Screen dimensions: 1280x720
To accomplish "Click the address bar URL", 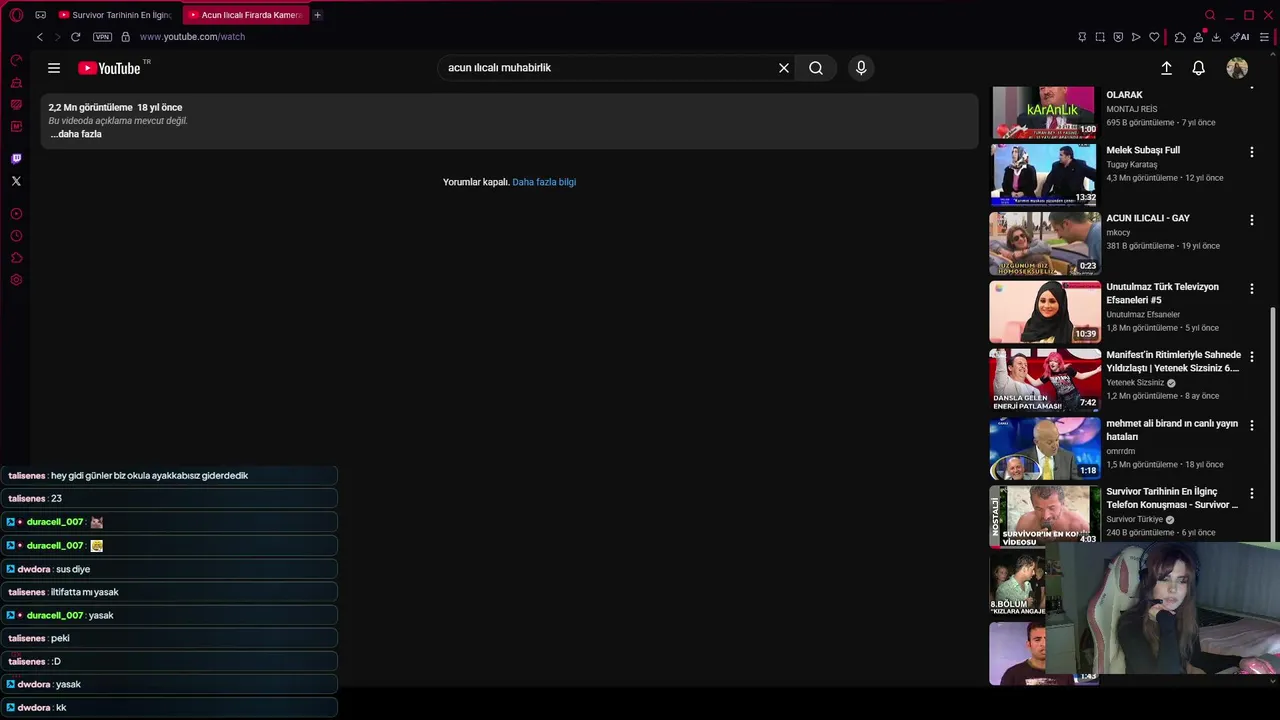I will tap(192, 37).
